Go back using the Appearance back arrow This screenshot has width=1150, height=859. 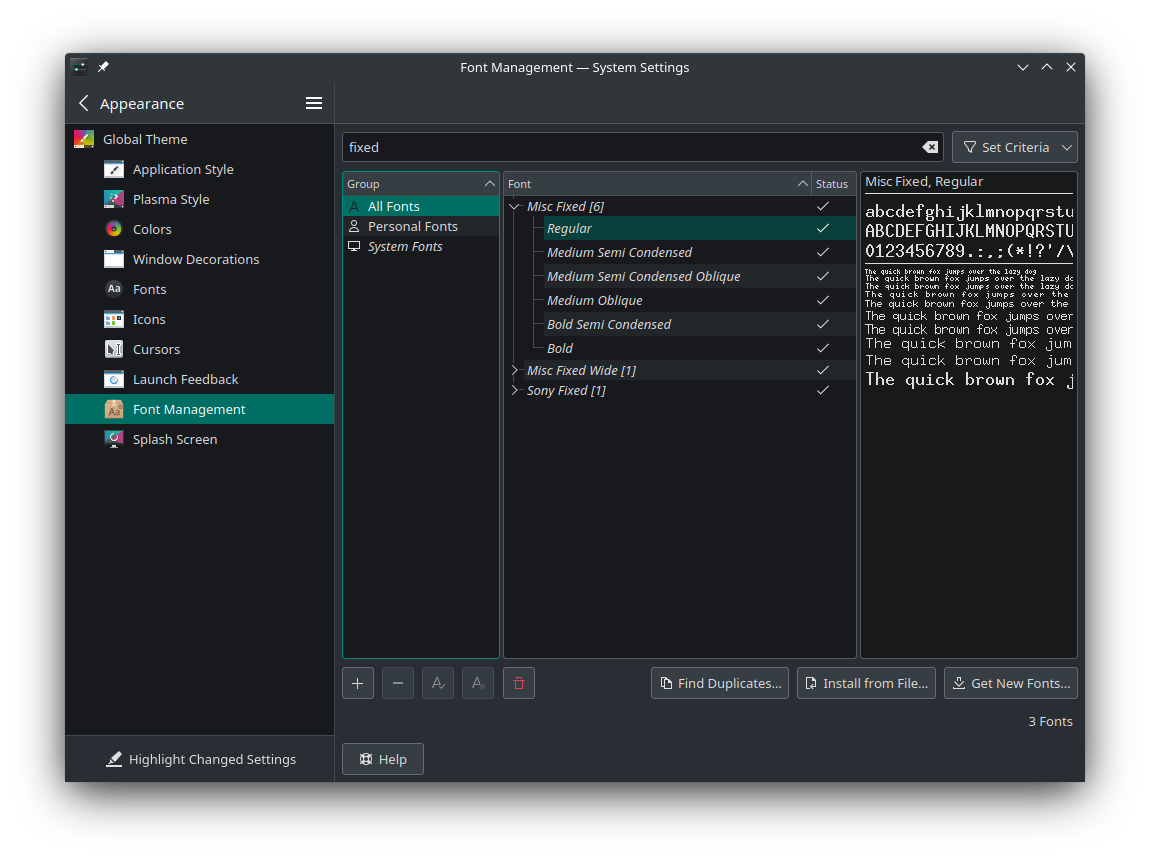pos(84,103)
